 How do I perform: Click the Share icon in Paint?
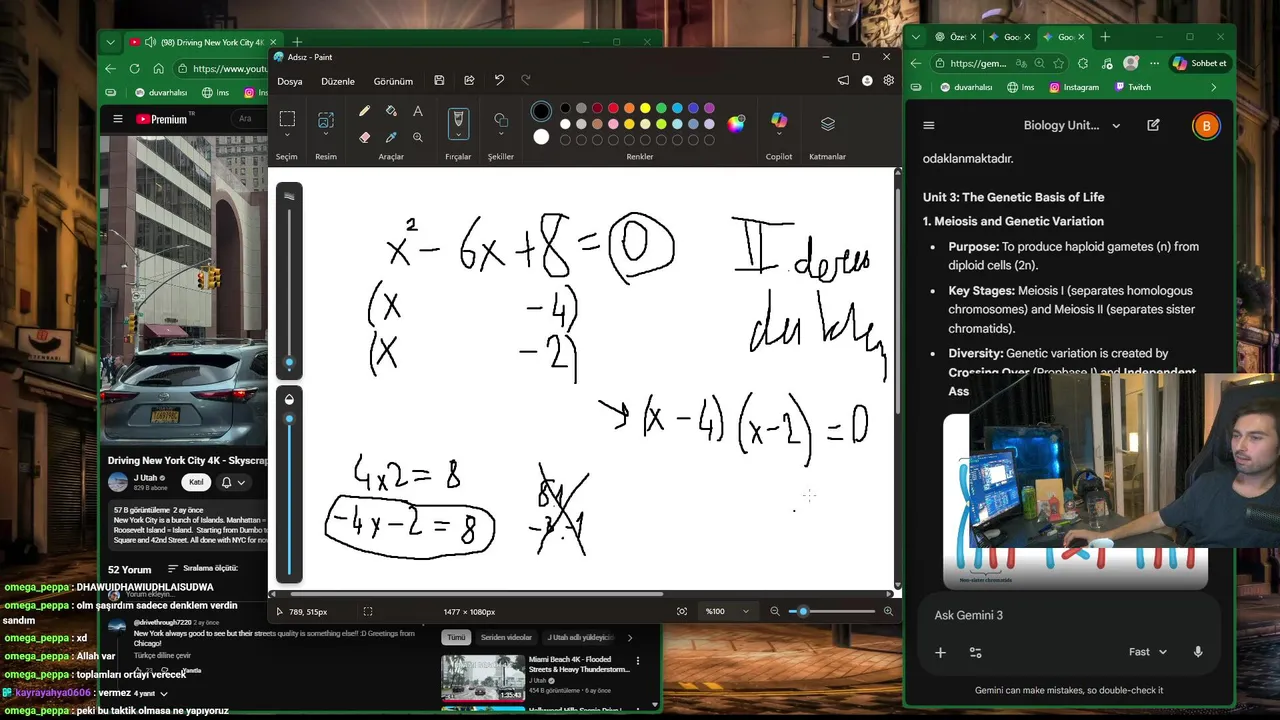469,81
